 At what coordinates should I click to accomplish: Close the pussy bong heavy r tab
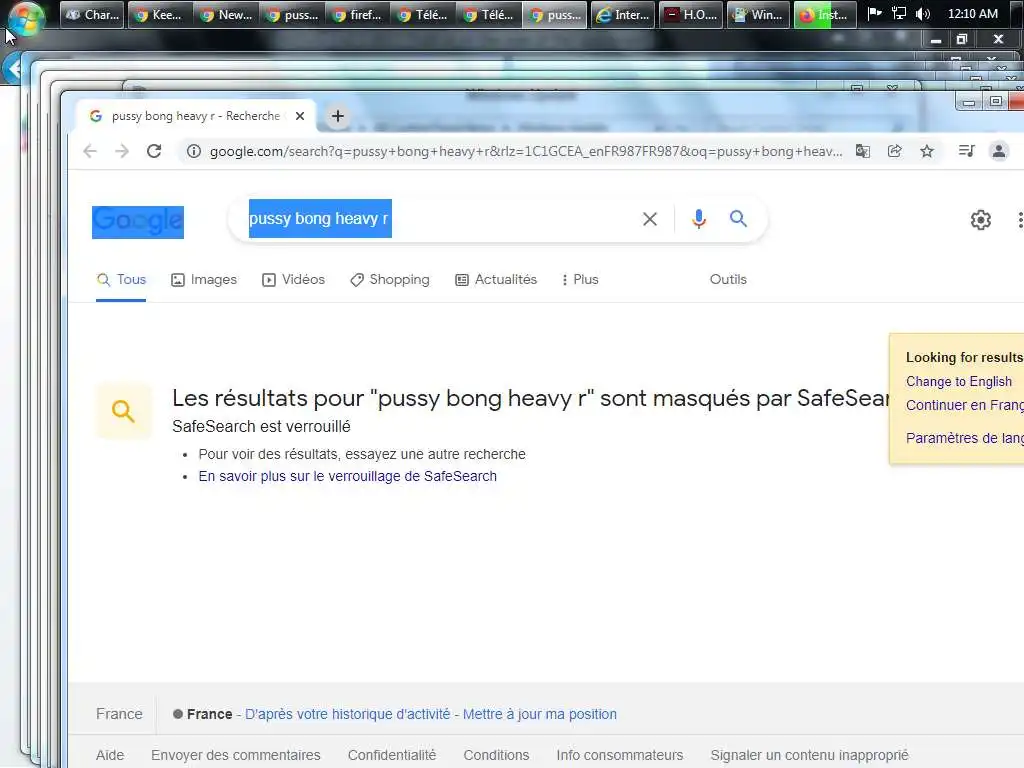[300, 116]
